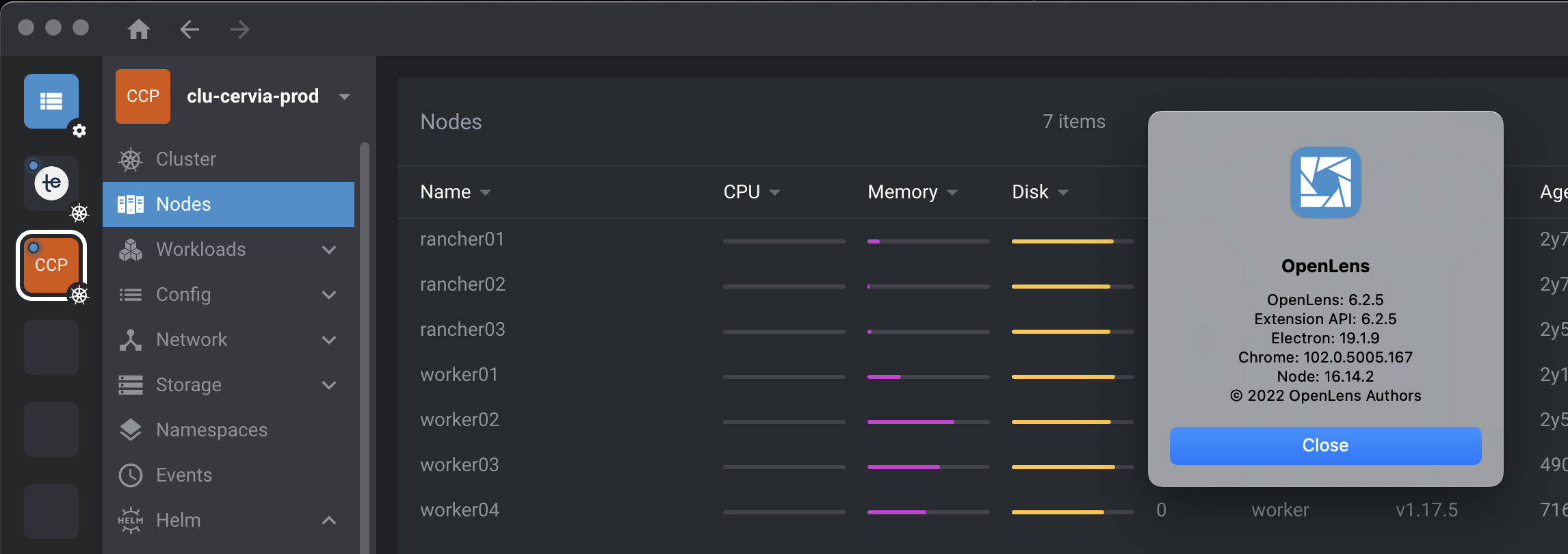Click the Namespaces diamond icon
The image size is (1568, 554).
[131, 430]
